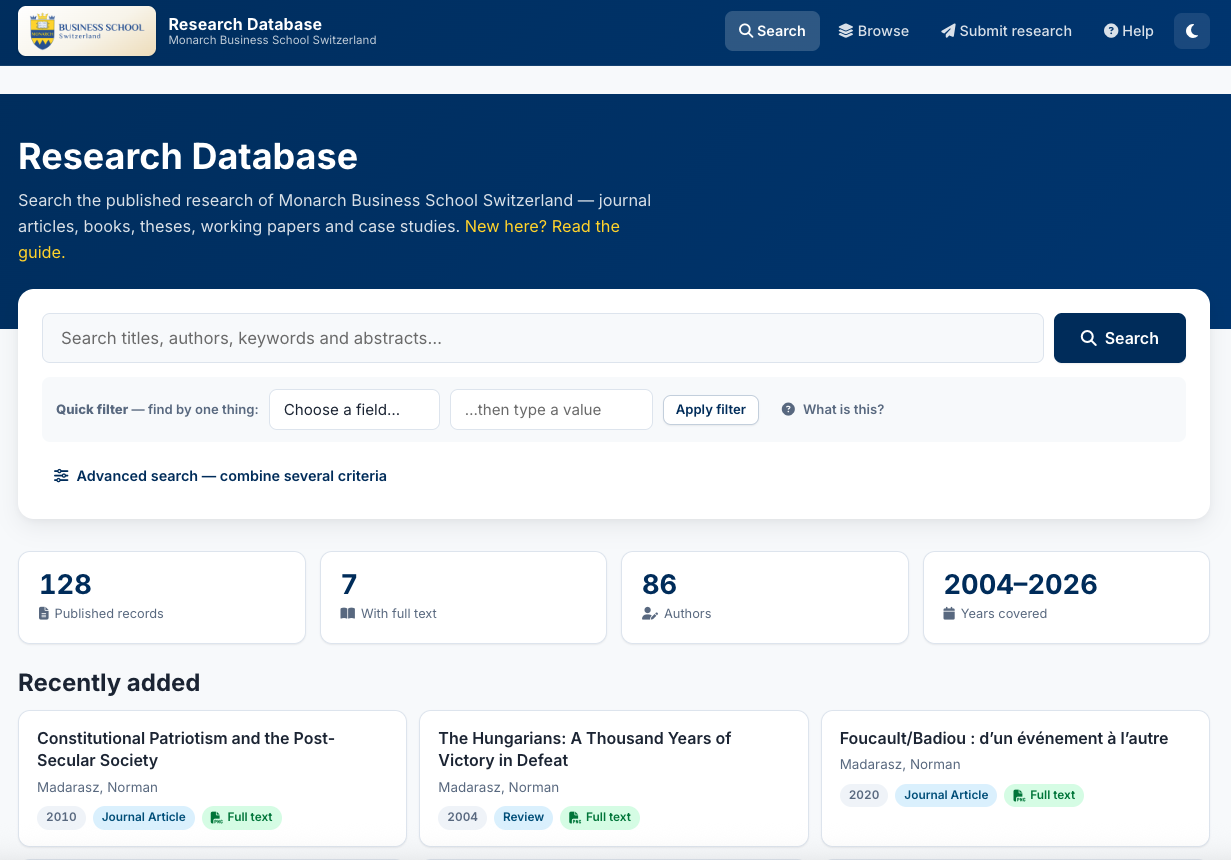This screenshot has width=1231, height=860.
Task: Click the 'Recently added' heading
Action: (x=109, y=682)
